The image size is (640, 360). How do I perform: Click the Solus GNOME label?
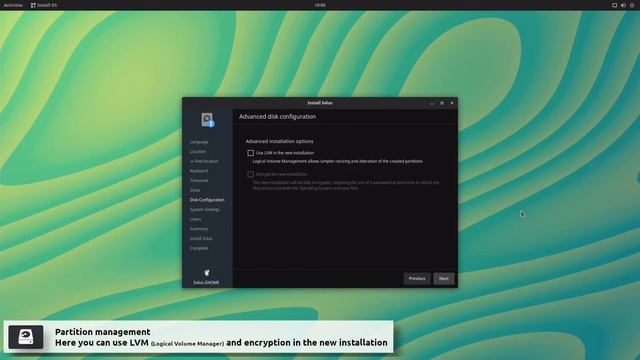click(x=206, y=282)
